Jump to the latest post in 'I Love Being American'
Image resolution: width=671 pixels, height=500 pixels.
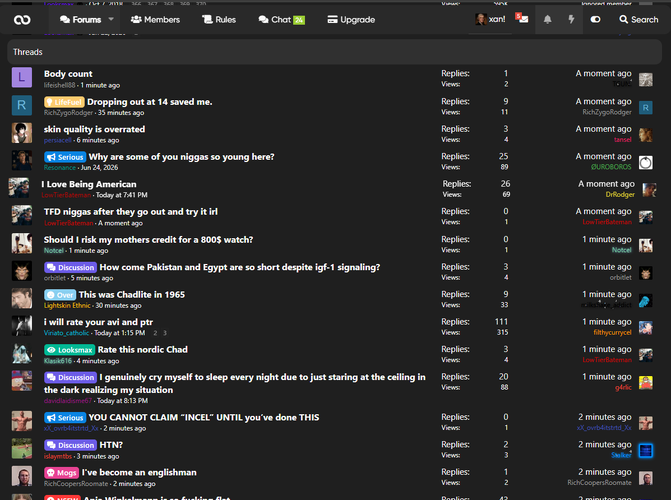(606, 184)
